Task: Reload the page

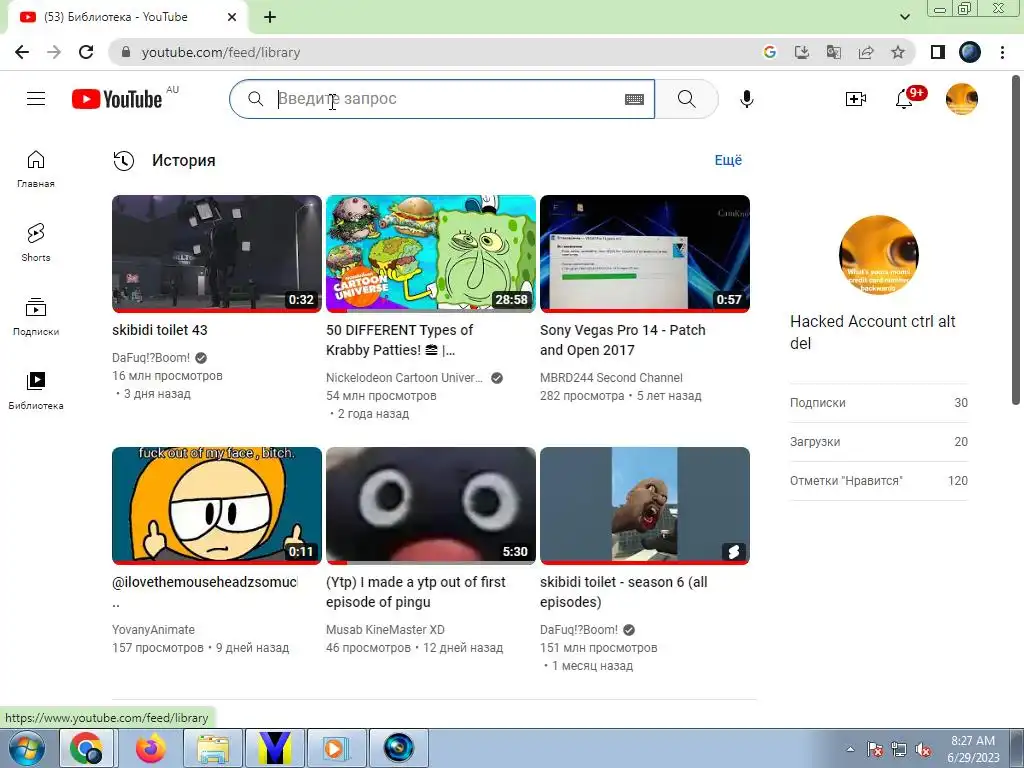Action: 86,52
